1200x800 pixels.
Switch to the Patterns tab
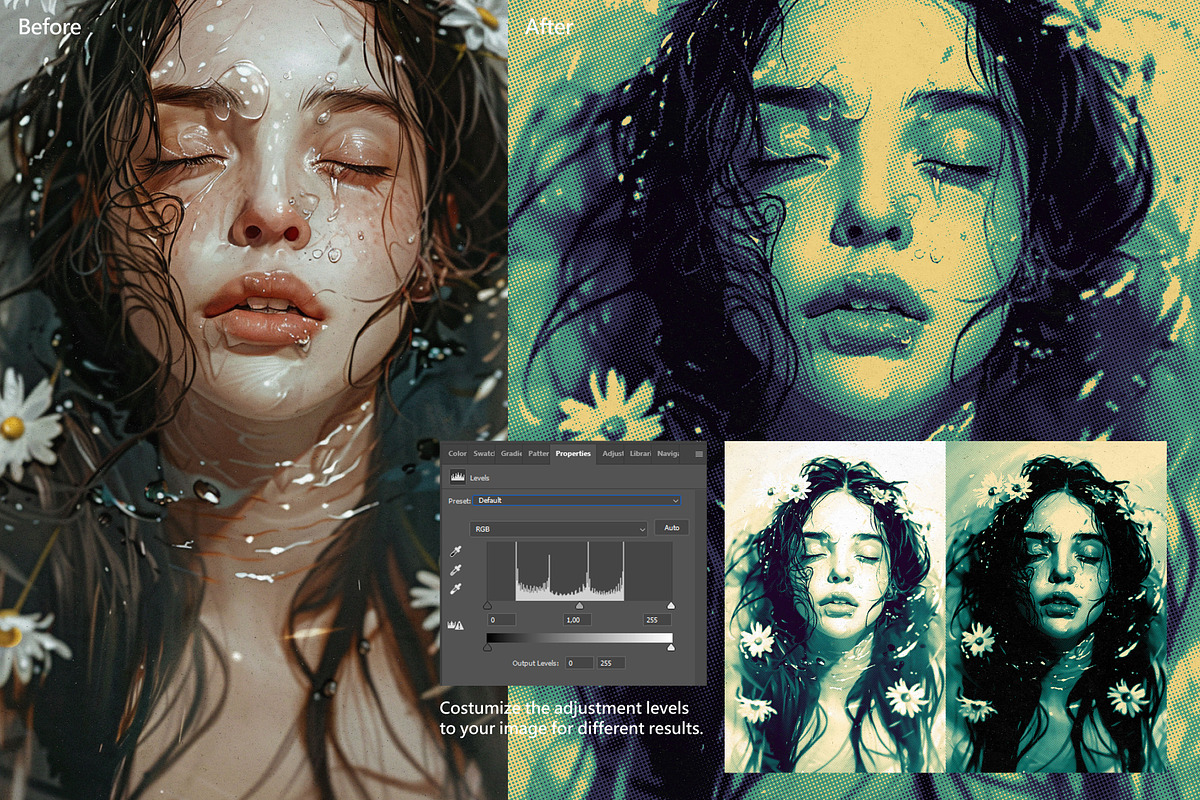pos(538,454)
